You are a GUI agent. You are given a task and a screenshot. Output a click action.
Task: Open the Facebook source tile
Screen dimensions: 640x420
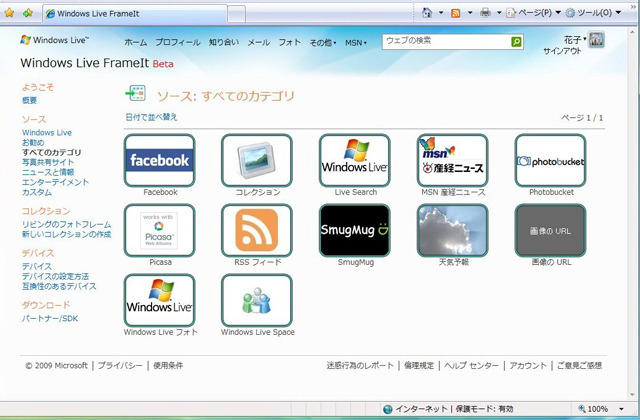(x=160, y=160)
